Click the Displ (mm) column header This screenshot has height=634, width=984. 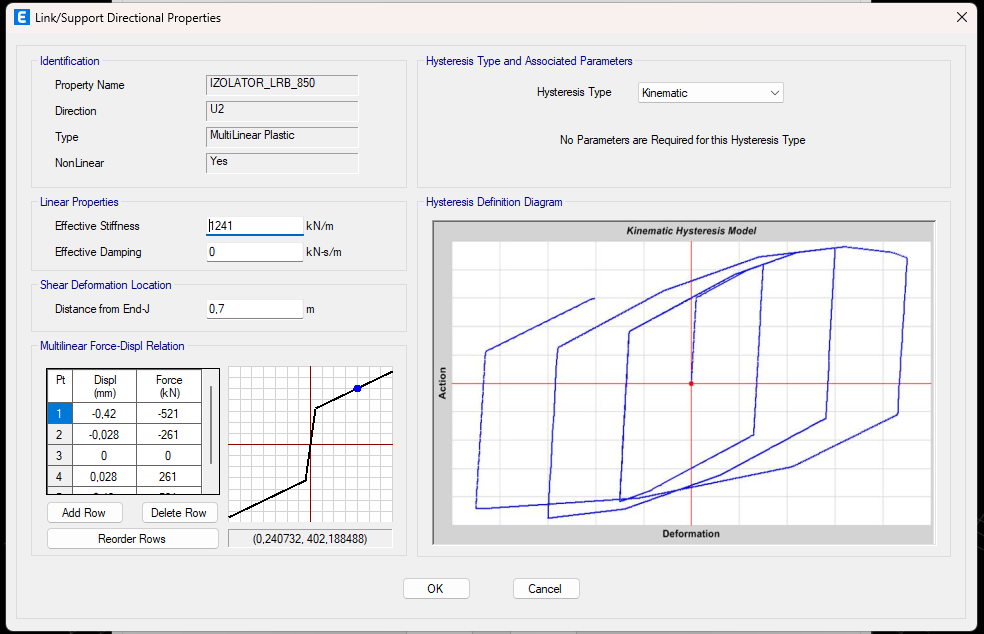pos(104,386)
